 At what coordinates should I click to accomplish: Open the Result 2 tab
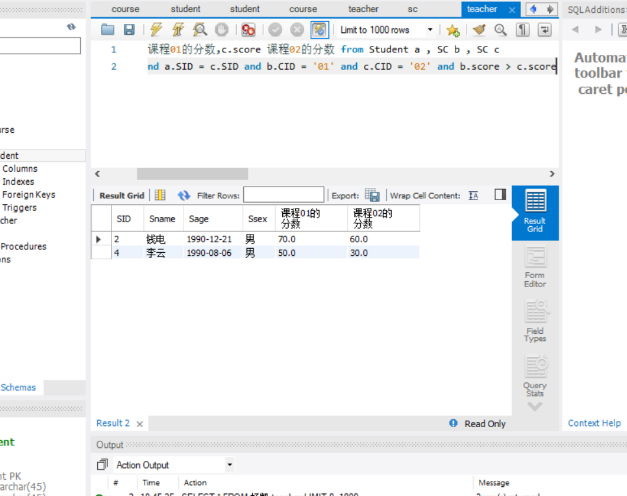tap(113, 423)
